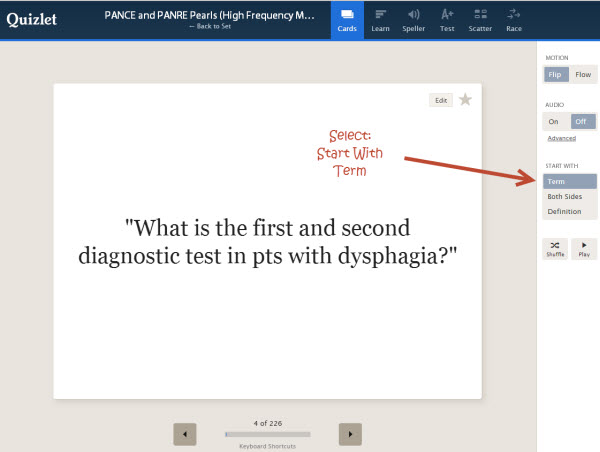The width and height of the screenshot is (600, 452).
Task: Turn audio Off
Action: (582, 121)
